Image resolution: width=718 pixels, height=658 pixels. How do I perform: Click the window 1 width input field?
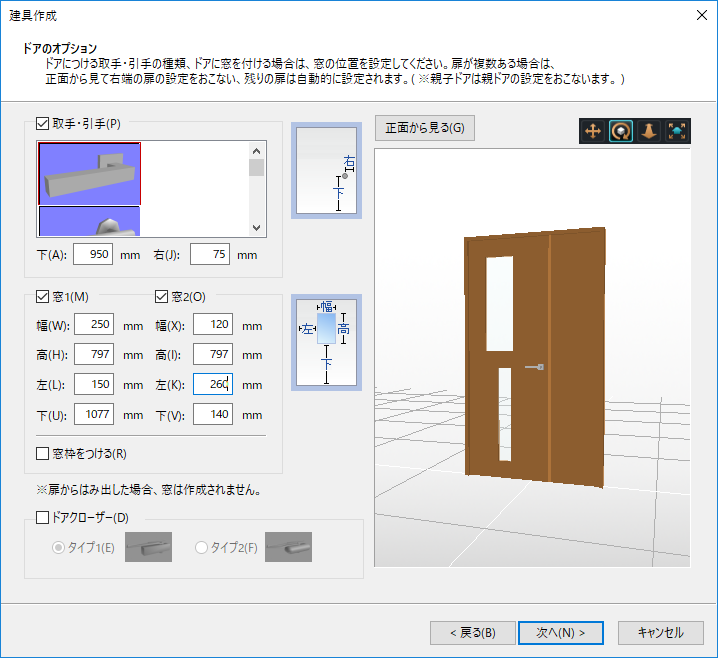pos(92,325)
